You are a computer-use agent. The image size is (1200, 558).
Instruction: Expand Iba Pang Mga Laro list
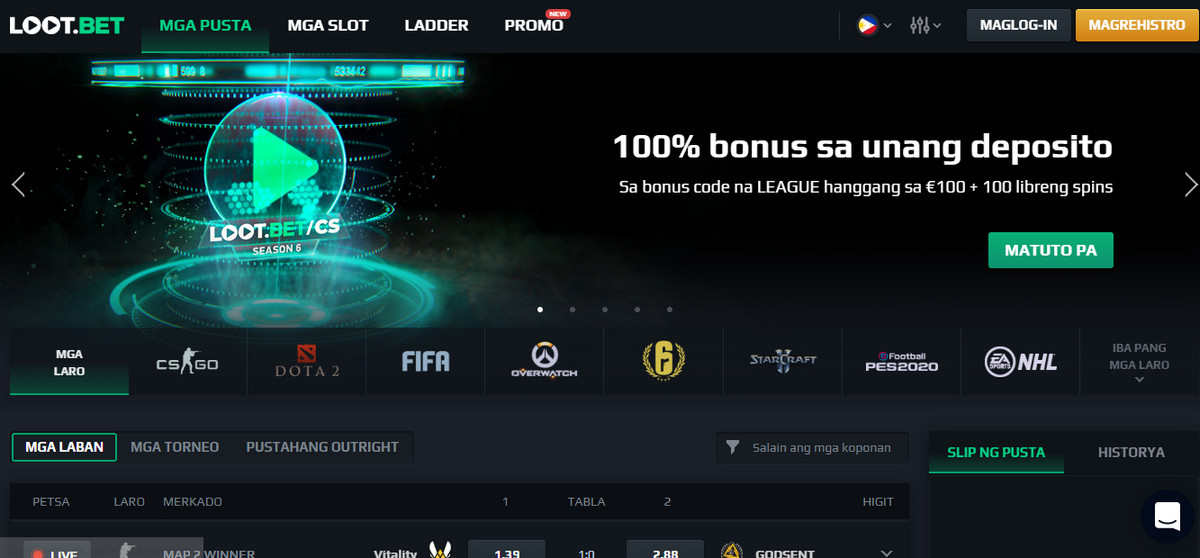pos(1139,362)
